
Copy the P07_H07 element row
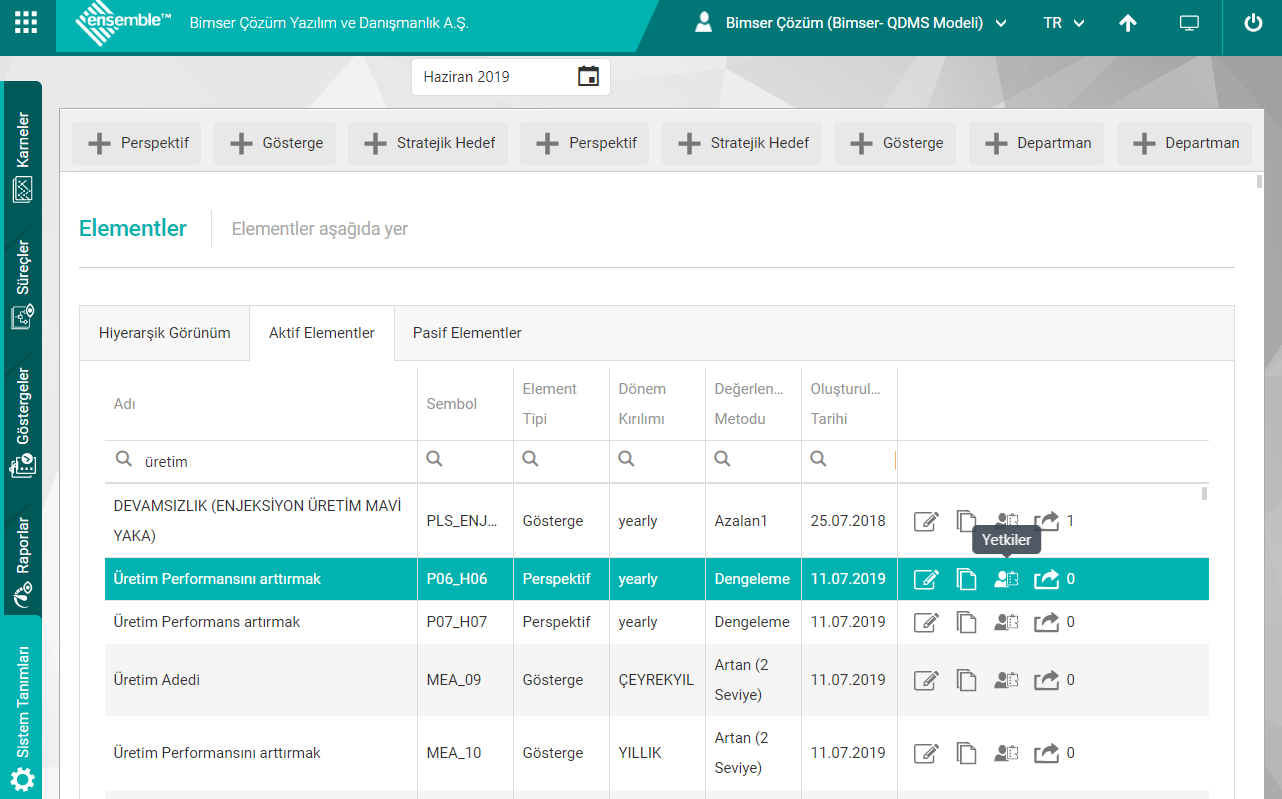pyautogui.click(x=966, y=622)
